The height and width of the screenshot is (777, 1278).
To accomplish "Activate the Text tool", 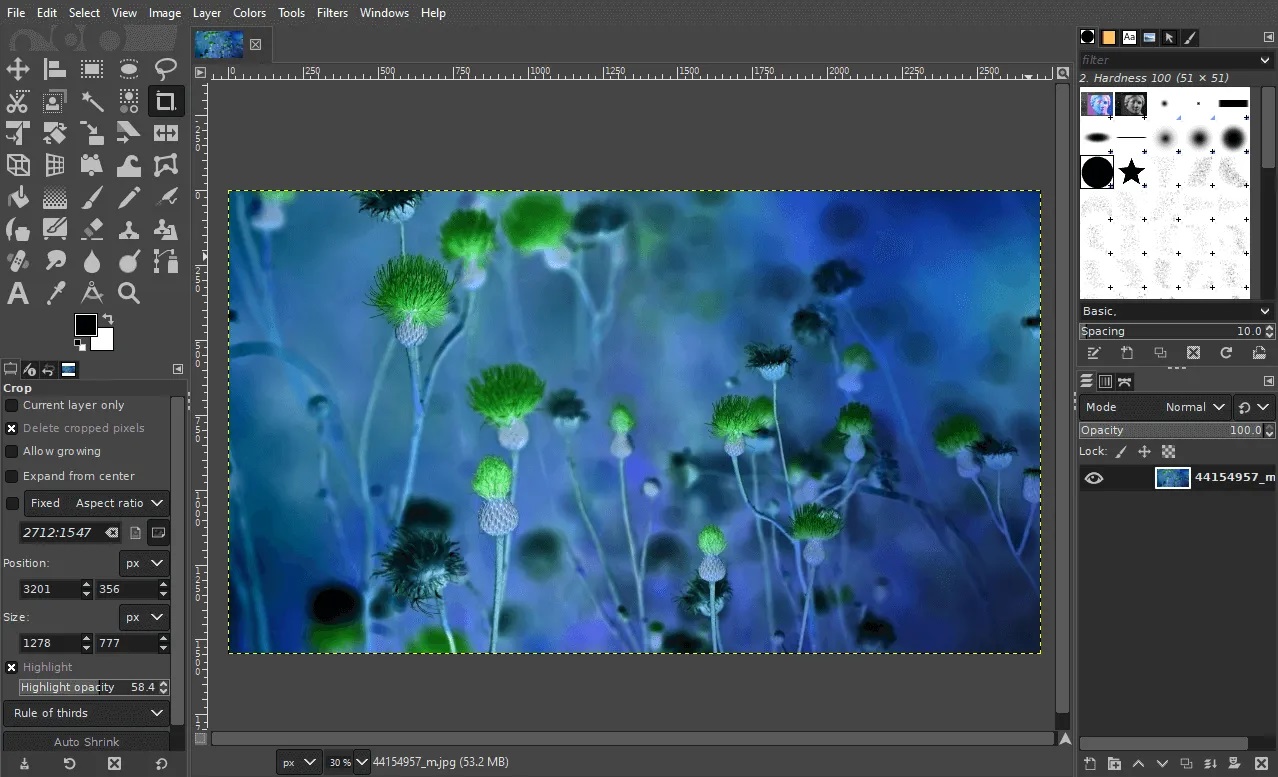I will (18, 292).
